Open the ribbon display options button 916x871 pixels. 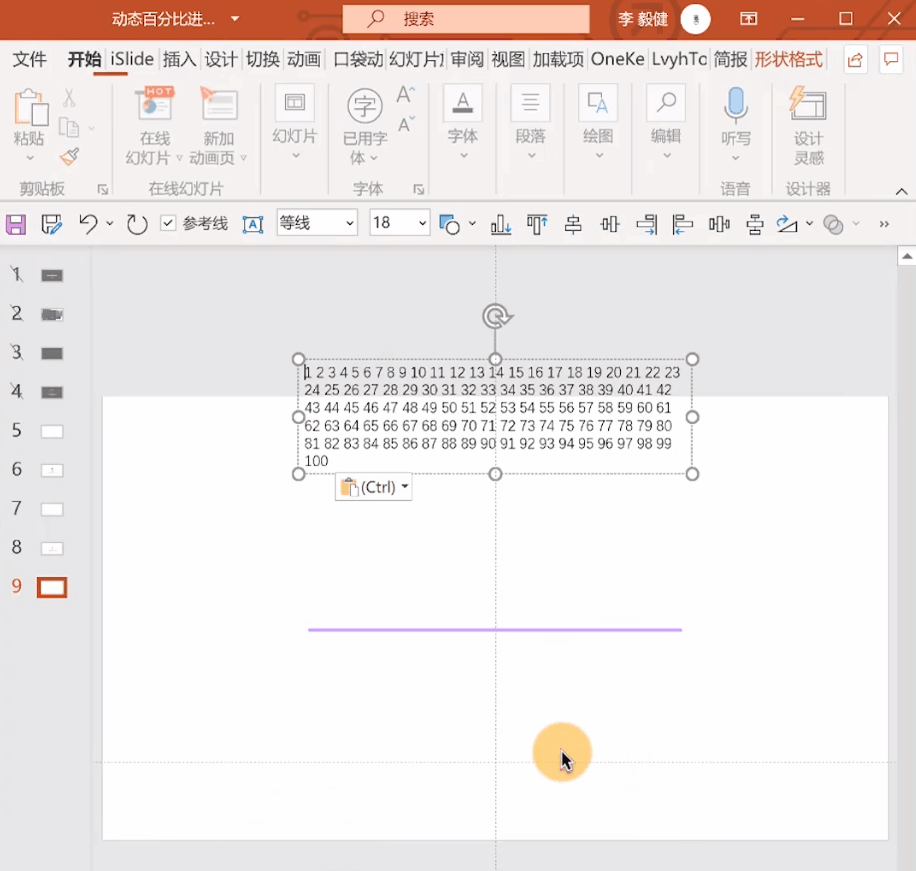tap(748, 19)
